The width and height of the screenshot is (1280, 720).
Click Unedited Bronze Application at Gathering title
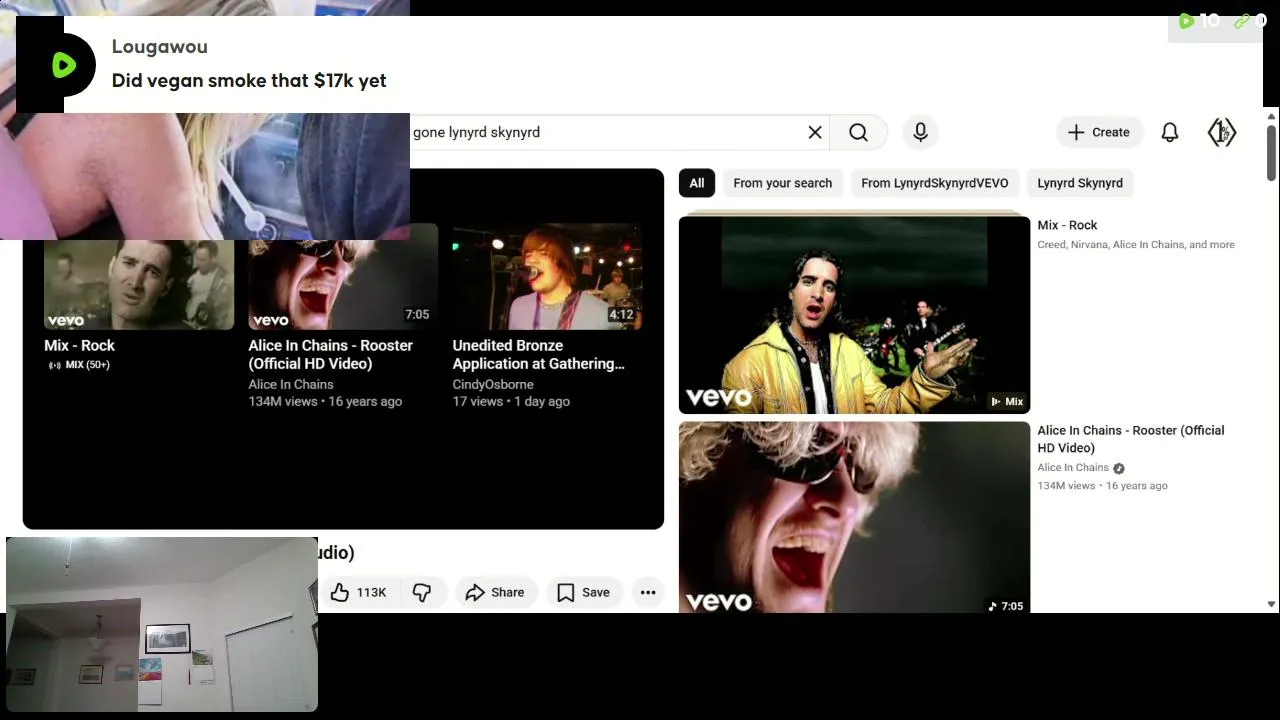[539, 354]
